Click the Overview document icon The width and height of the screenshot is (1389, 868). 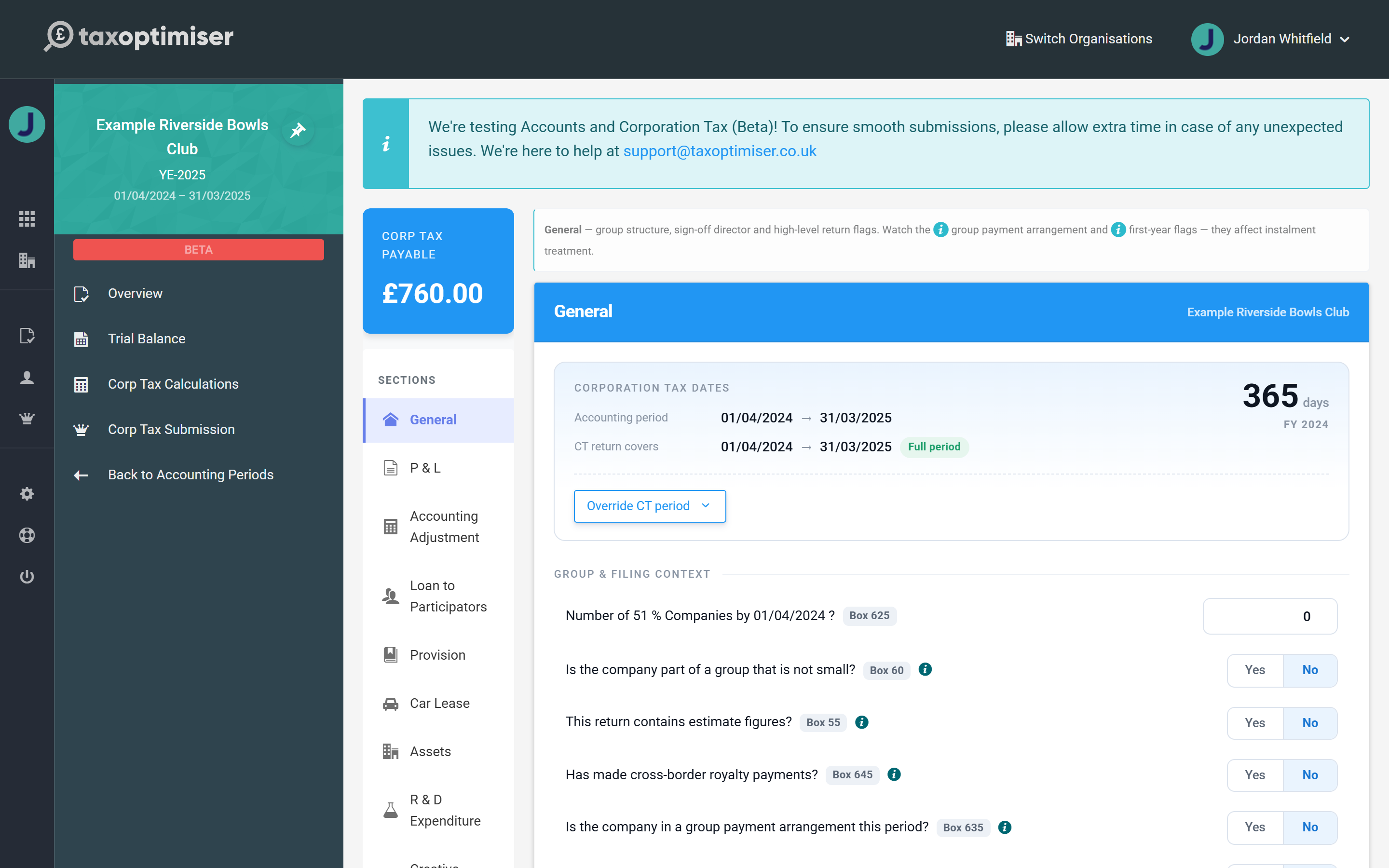click(x=81, y=294)
